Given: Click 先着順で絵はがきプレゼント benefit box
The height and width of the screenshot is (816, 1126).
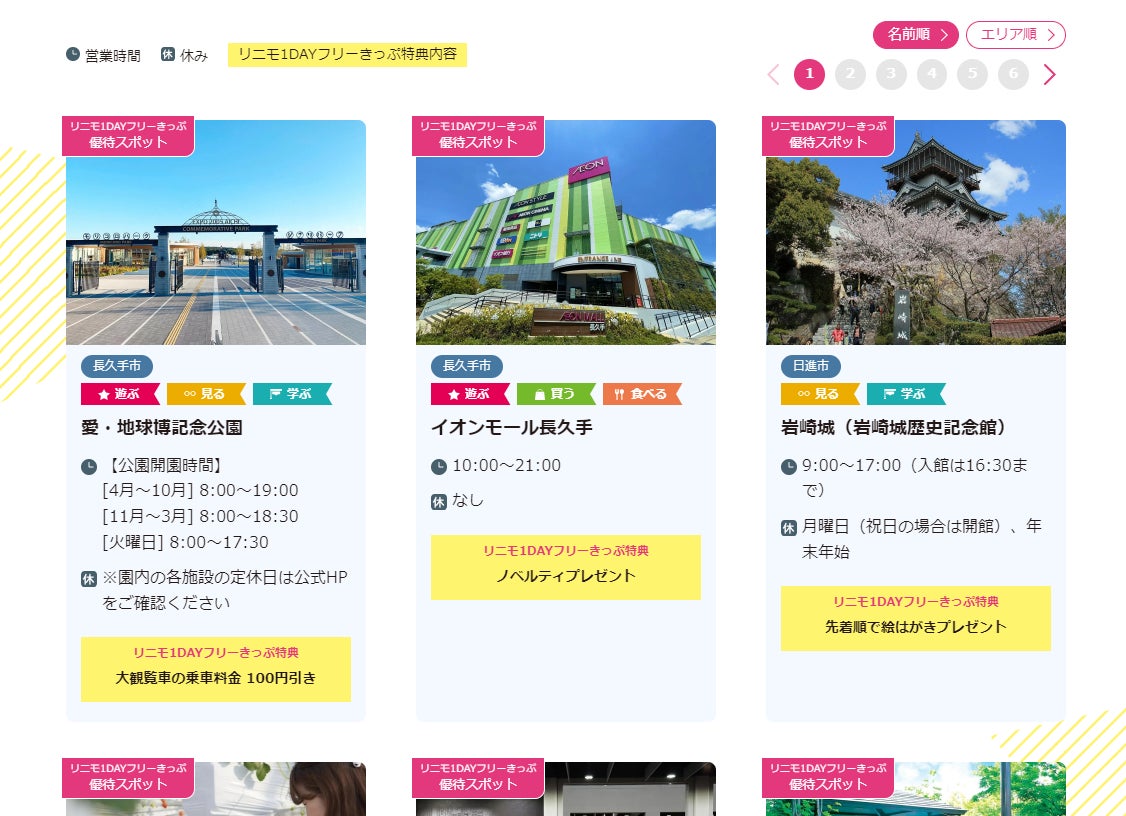Looking at the screenshot, I should [x=916, y=618].
